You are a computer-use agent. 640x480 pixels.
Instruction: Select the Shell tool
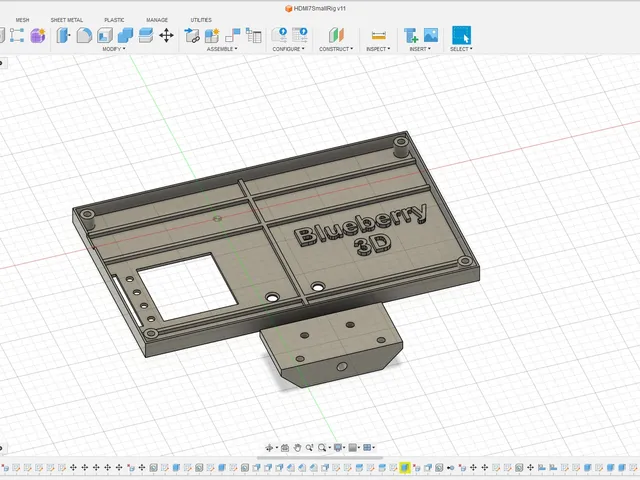(x=105, y=36)
